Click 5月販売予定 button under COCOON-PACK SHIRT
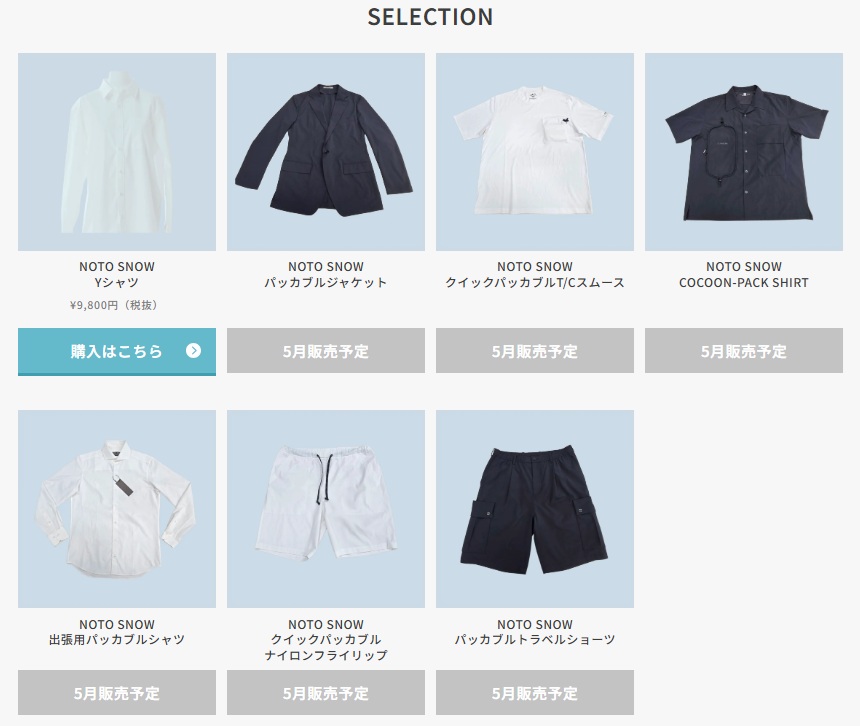 pos(744,351)
